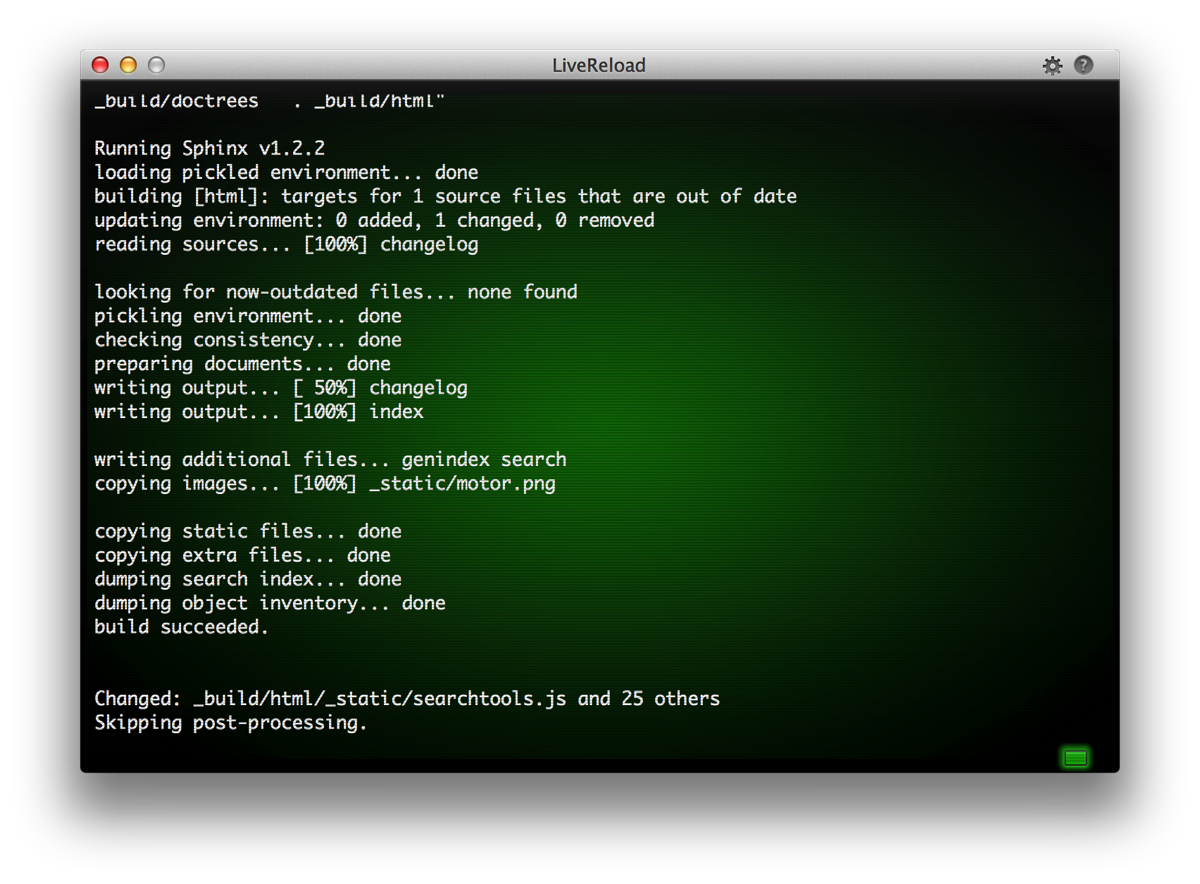
Task: Click 'preparing documents... done' line
Action: [242, 365]
